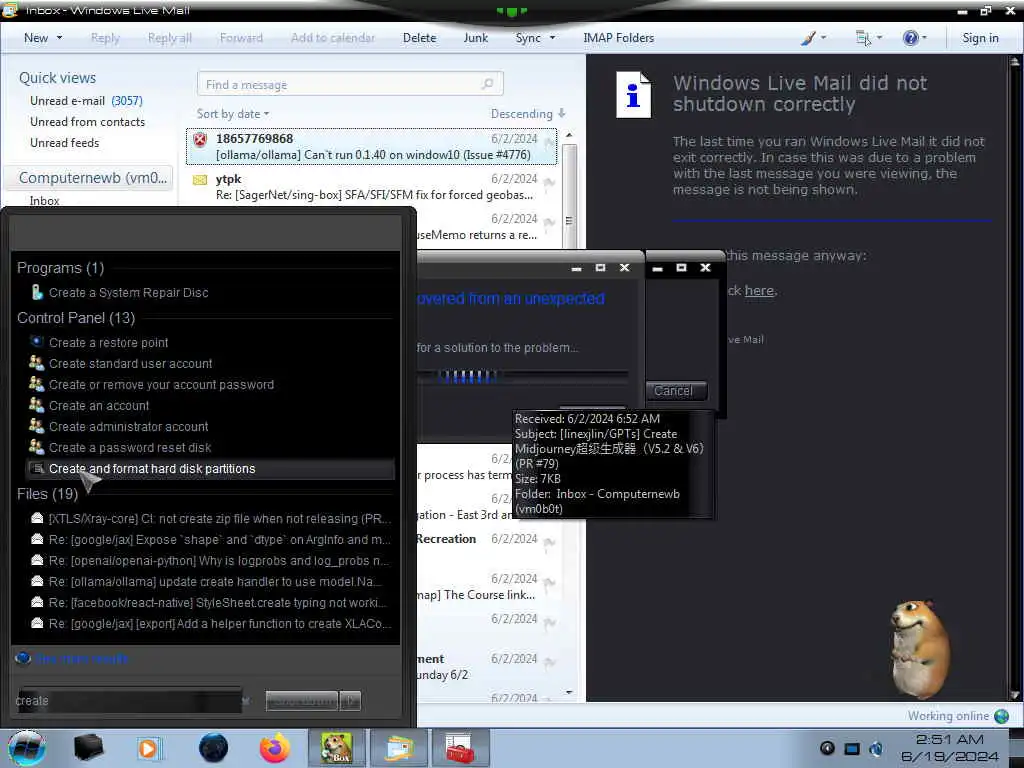Click Forward in the mail toolbar

point(241,38)
